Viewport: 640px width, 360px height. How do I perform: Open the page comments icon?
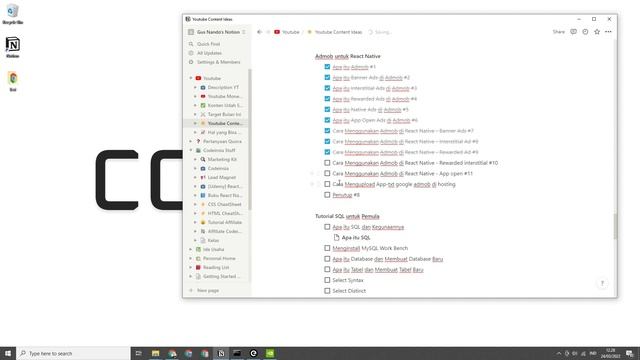(x=573, y=32)
